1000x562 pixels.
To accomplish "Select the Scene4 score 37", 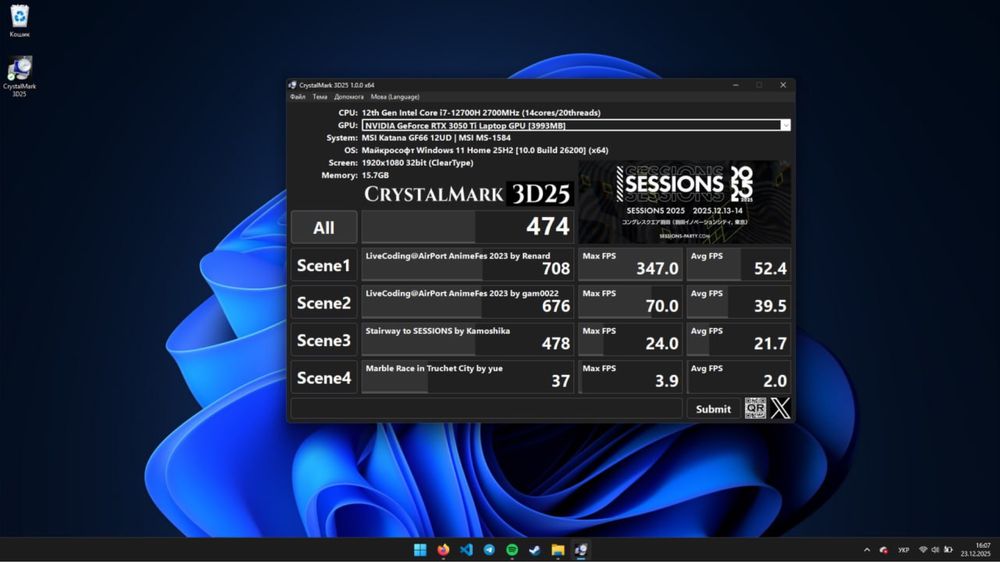I will (561, 381).
